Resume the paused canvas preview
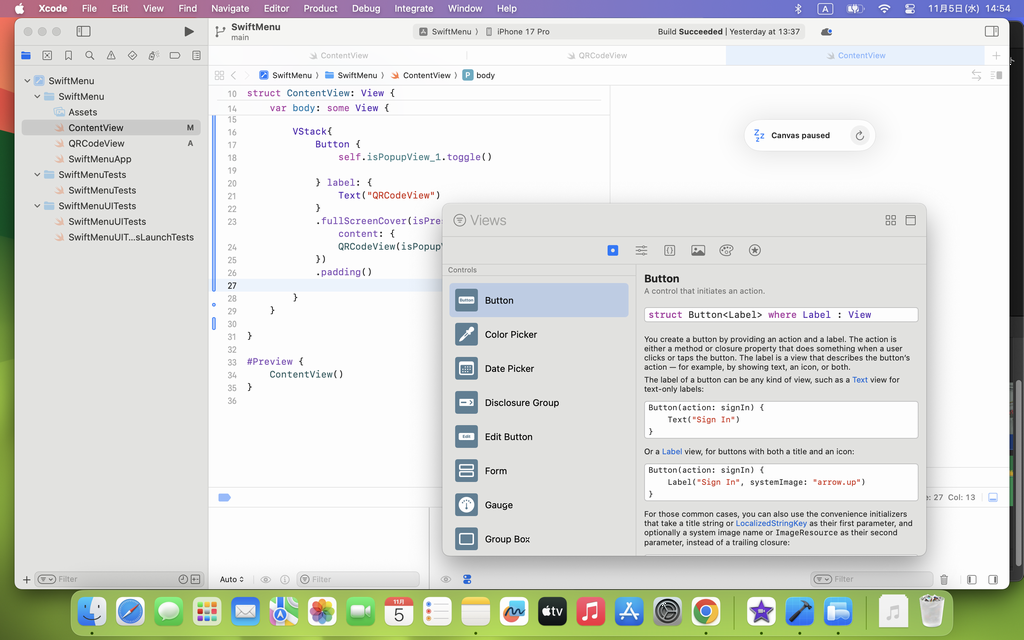 tap(859, 136)
